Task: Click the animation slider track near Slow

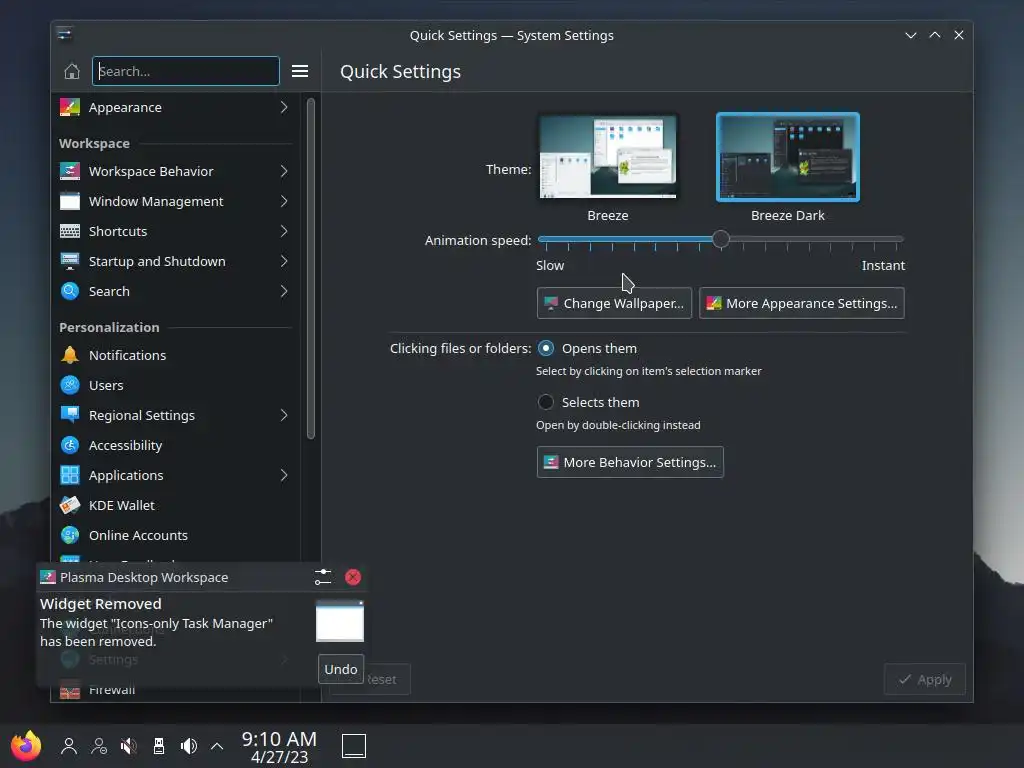Action: point(547,240)
